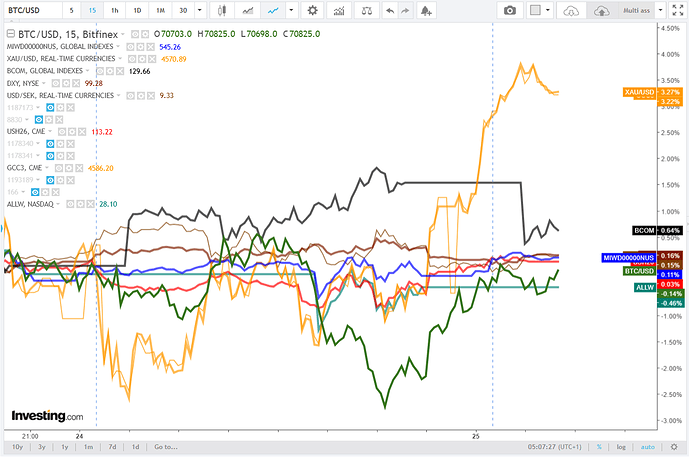The width and height of the screenshot is (689, 457).
Task: Set date range to 1y
Action: coord(65,447)
